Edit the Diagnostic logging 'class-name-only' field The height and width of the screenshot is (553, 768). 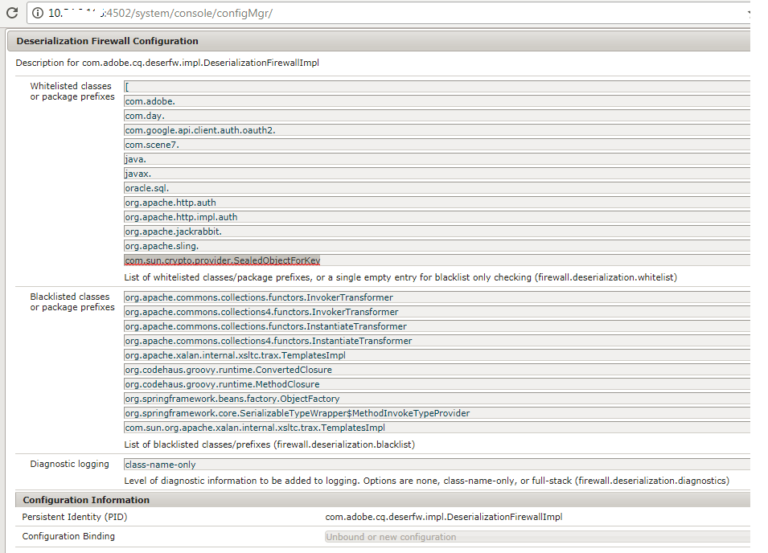[x=437, y=464]
